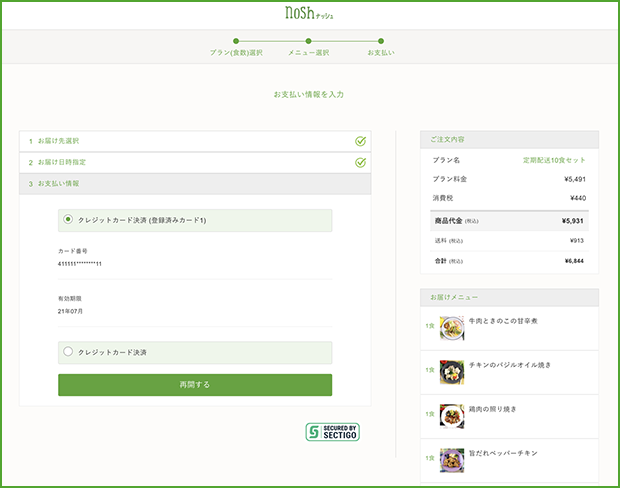
Task: Click the middle progress dot above メニュー選択
Action: coord(308,41)
